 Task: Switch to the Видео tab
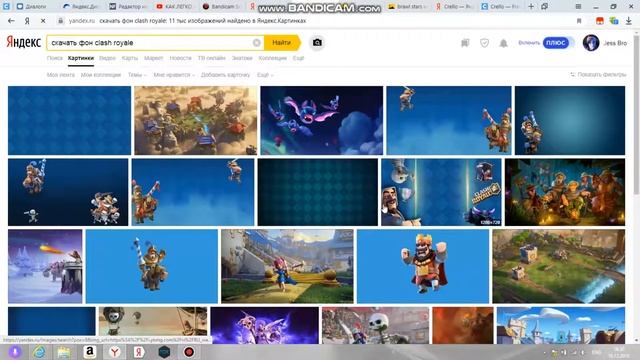[107, 58]
